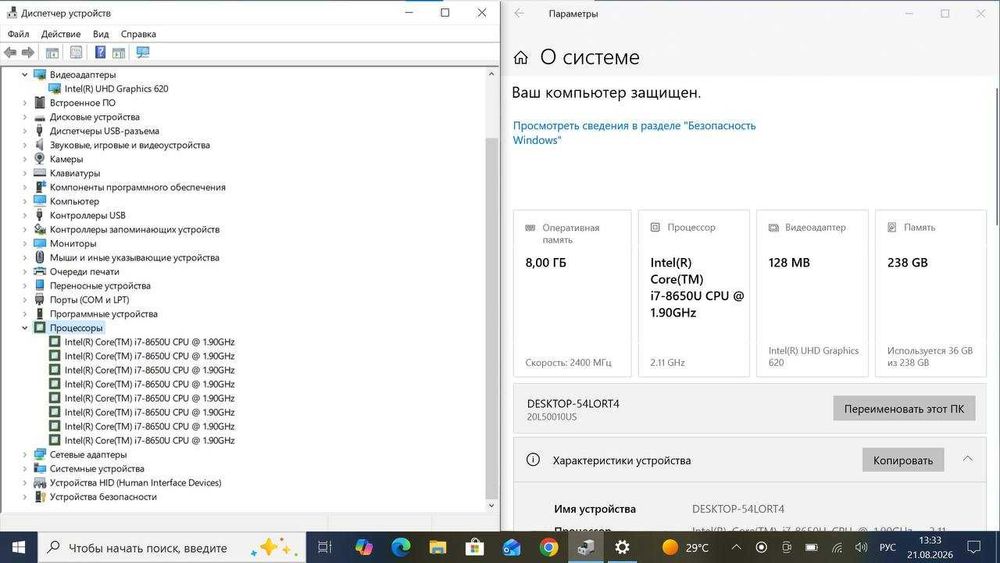
Task: Click the Камеры camera icon in device tree
Action: tap(40, 159)
